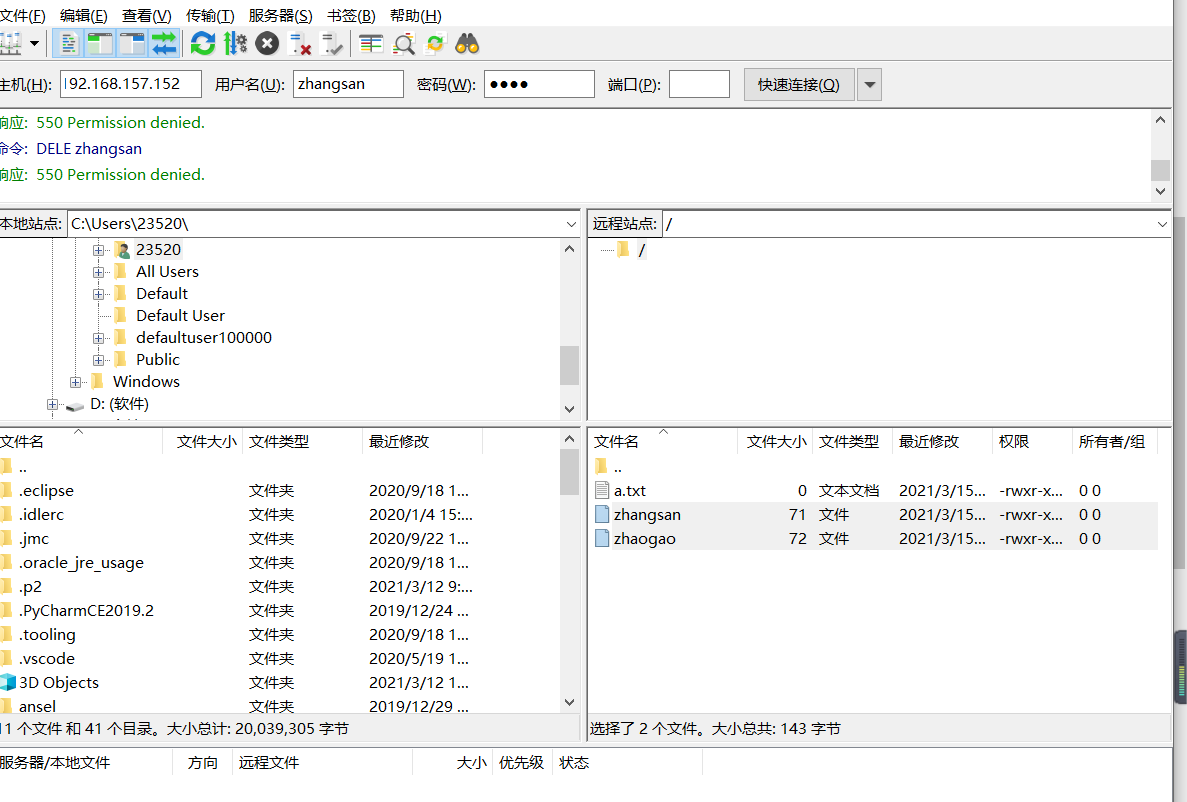Toggle the remote directory tree view
The width and height of the screenshot is (1187, 802).
tap(132, 44)
